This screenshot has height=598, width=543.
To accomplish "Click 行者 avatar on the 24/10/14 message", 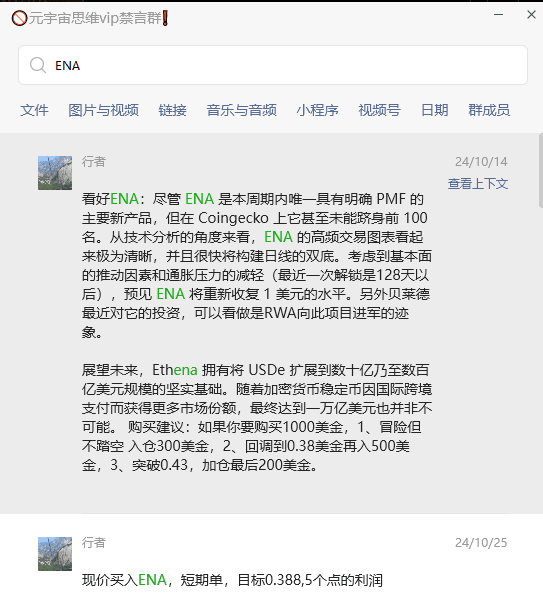I will (55, 173).
